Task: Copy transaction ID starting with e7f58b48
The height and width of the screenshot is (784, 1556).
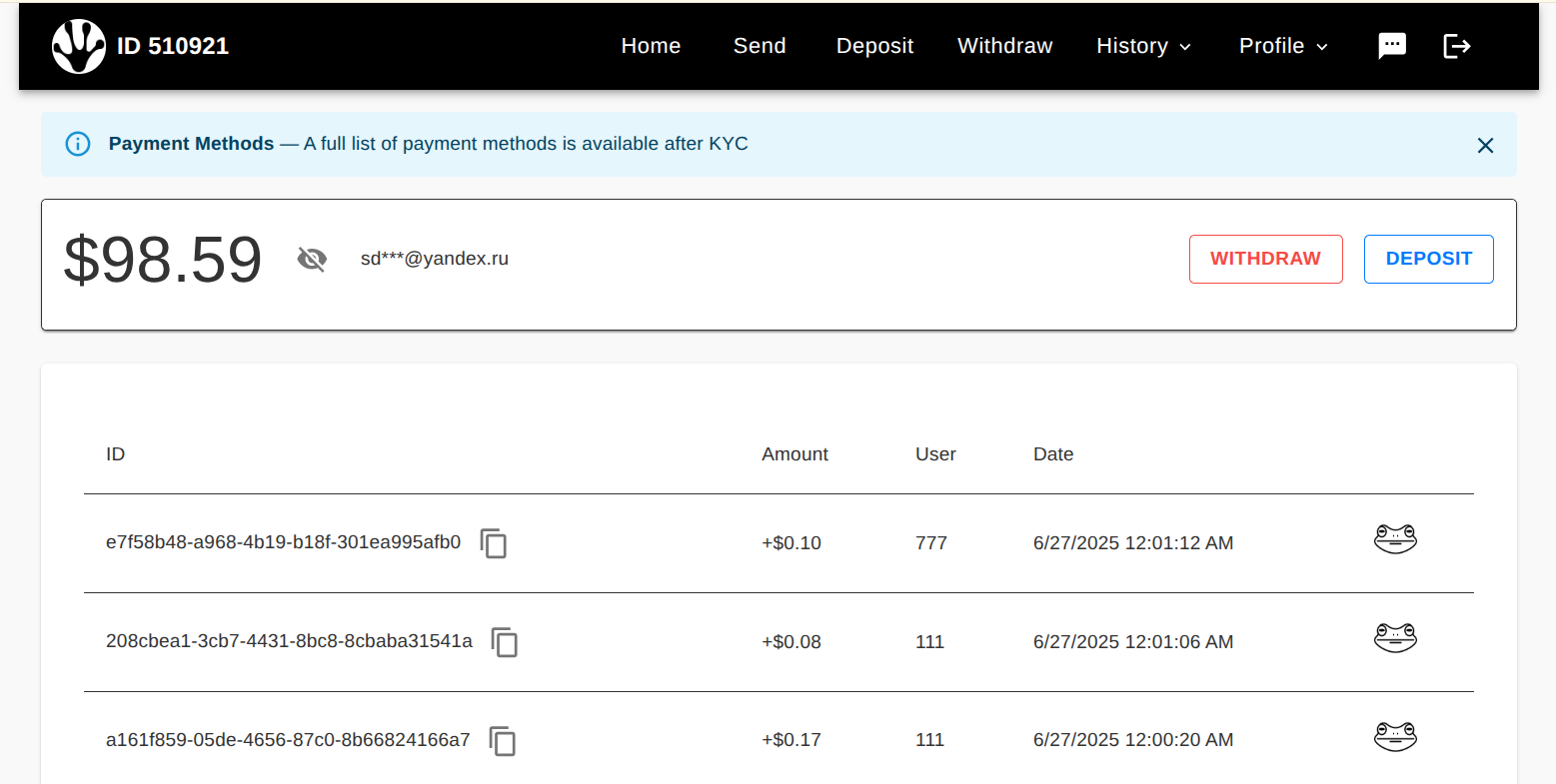Action: (494, 543)
